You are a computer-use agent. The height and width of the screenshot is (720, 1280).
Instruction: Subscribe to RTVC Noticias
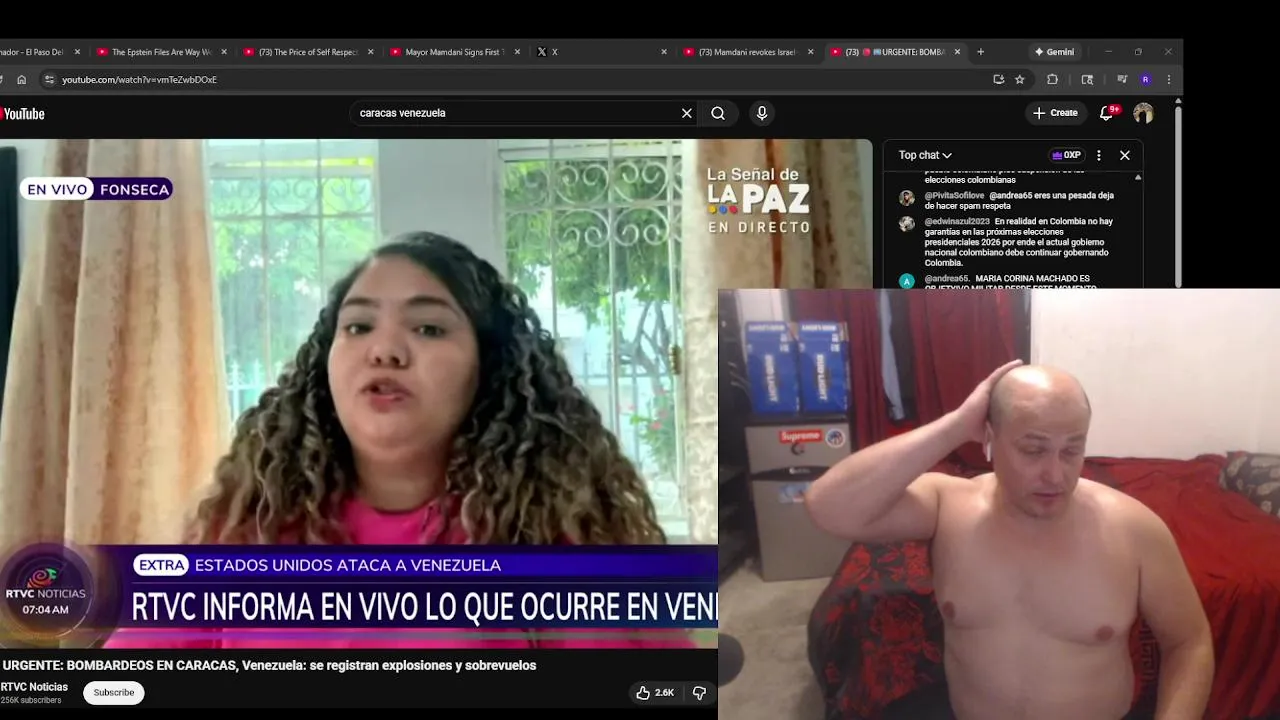click(114, 693)
